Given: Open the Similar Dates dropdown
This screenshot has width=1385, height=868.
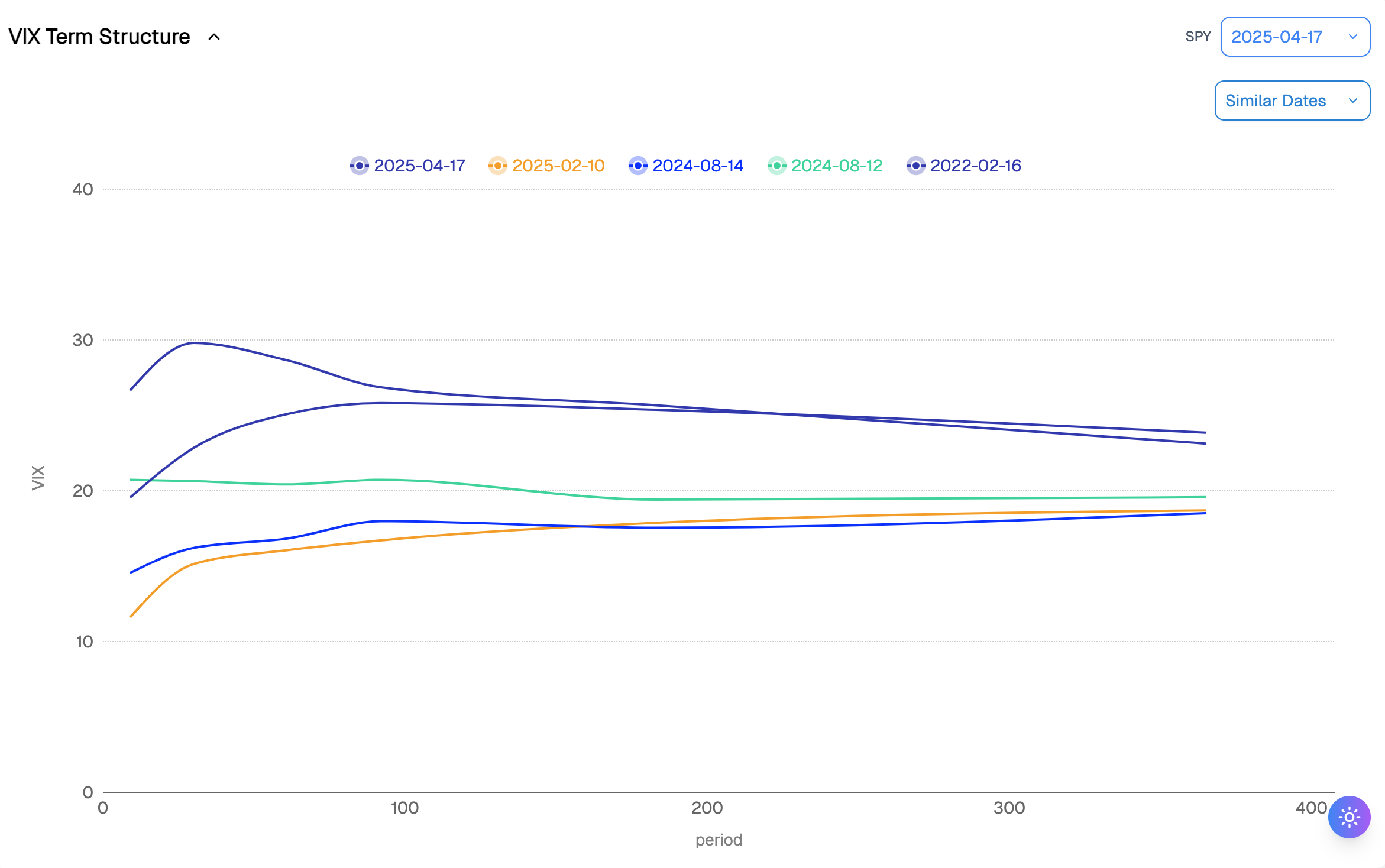Looking at the screenshot, I should 1292,101.
